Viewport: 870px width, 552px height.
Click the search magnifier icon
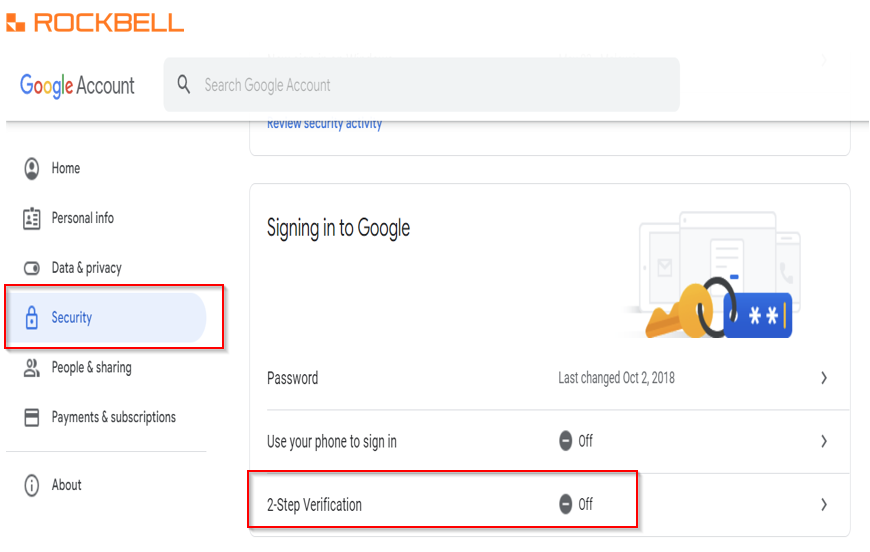point(184,85)
